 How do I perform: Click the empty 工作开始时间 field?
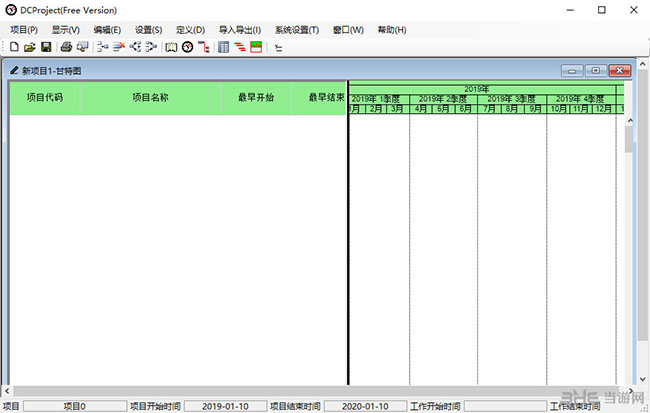coord(505,406)
